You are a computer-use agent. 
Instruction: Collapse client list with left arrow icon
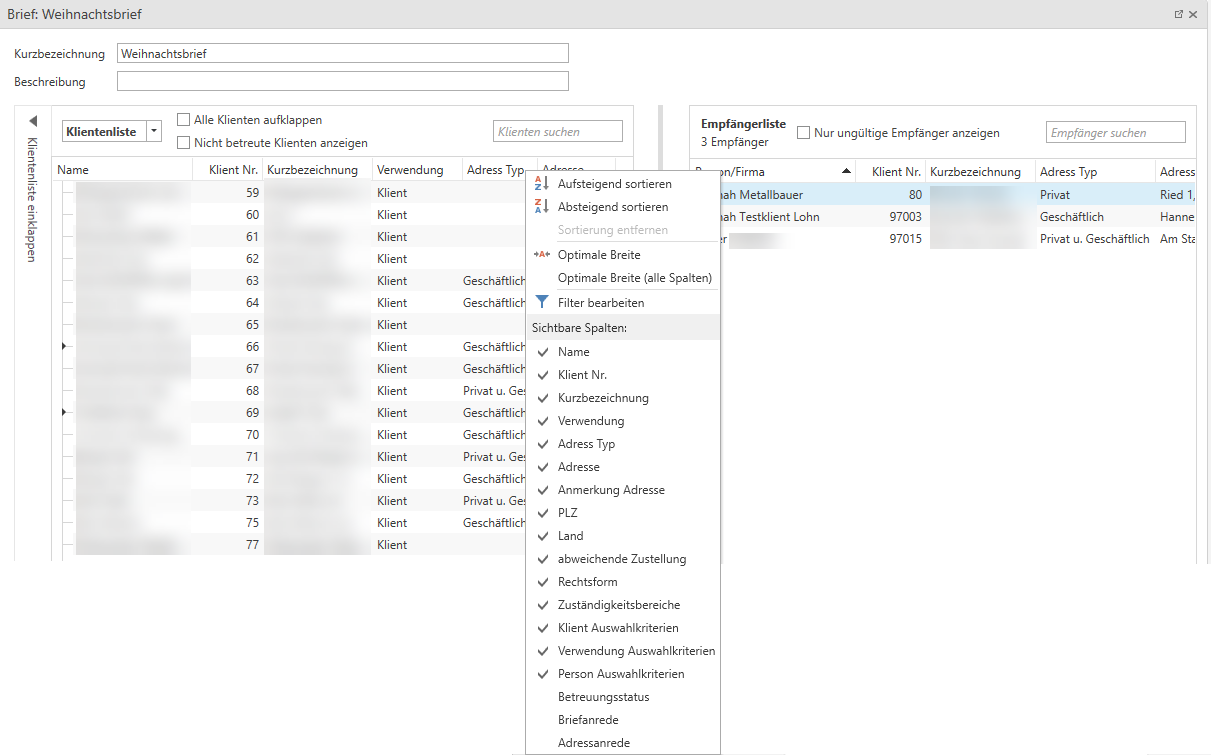coord(32,121)
